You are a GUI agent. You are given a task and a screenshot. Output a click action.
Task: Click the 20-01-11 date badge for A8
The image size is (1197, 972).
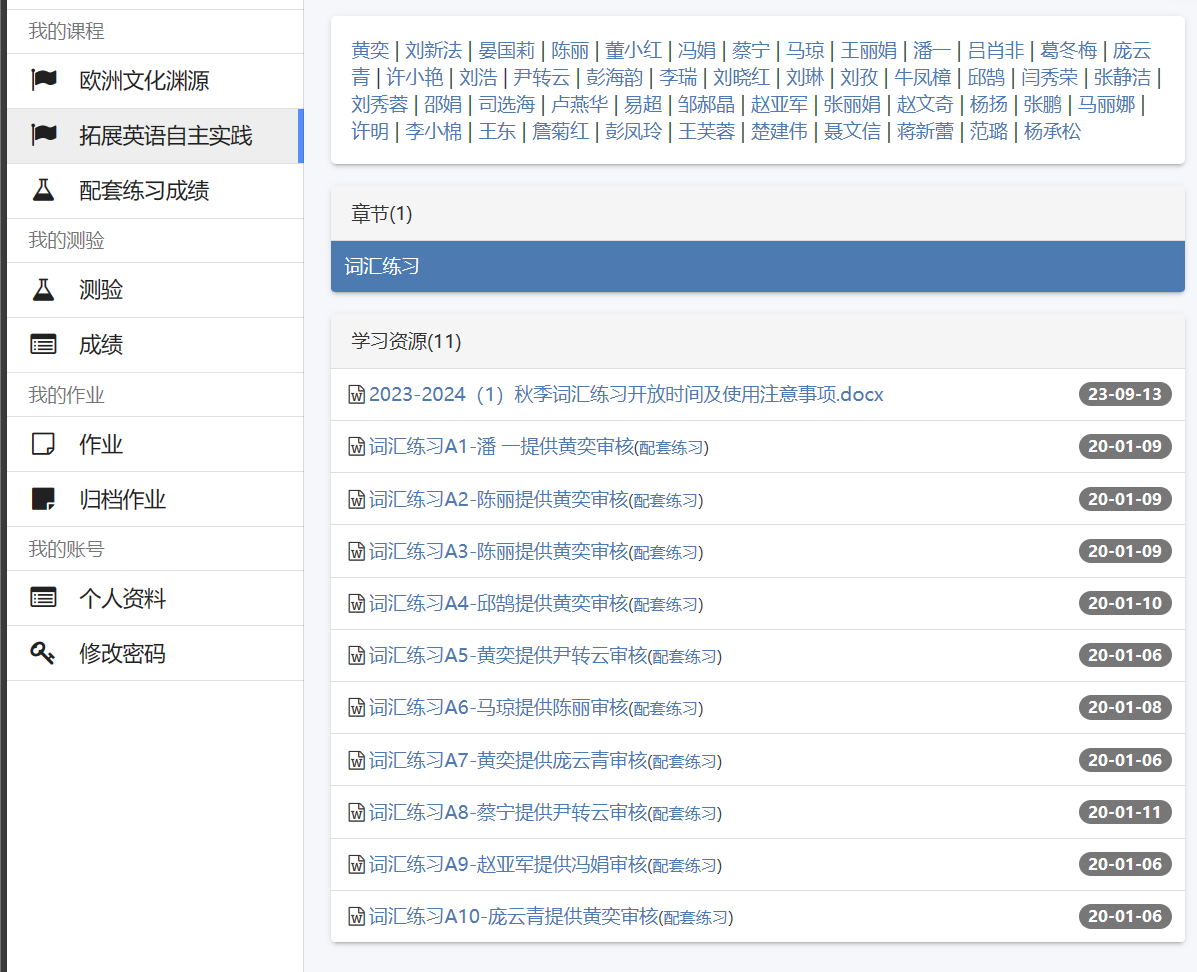[1124, 812]
